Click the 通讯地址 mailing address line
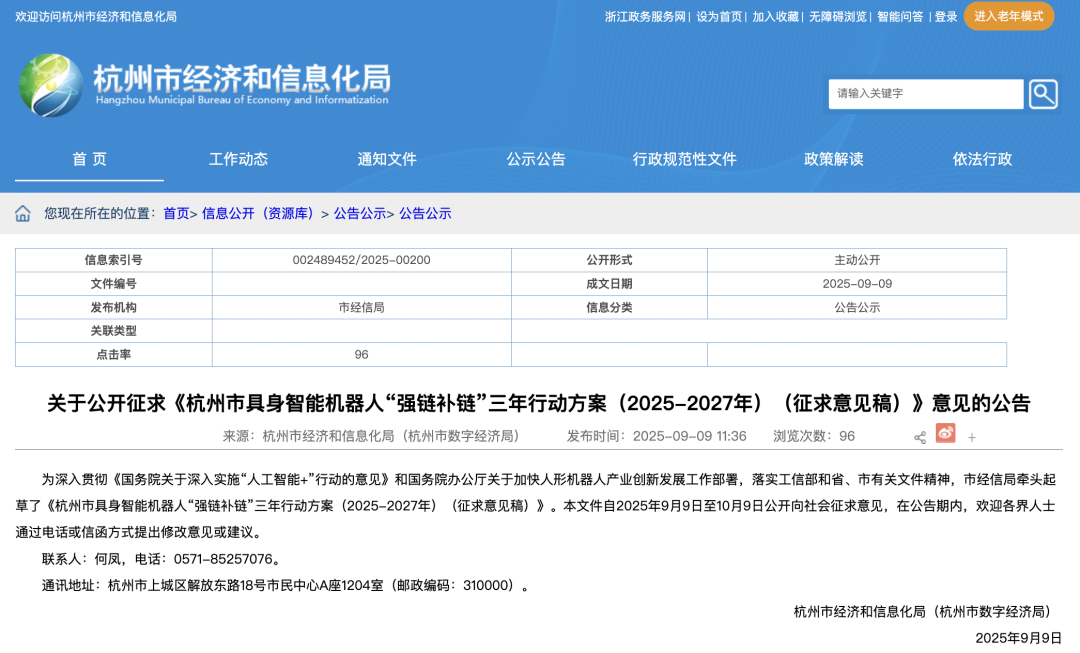The height and width of the screenshot is (653, 1080). pos(285,585)
